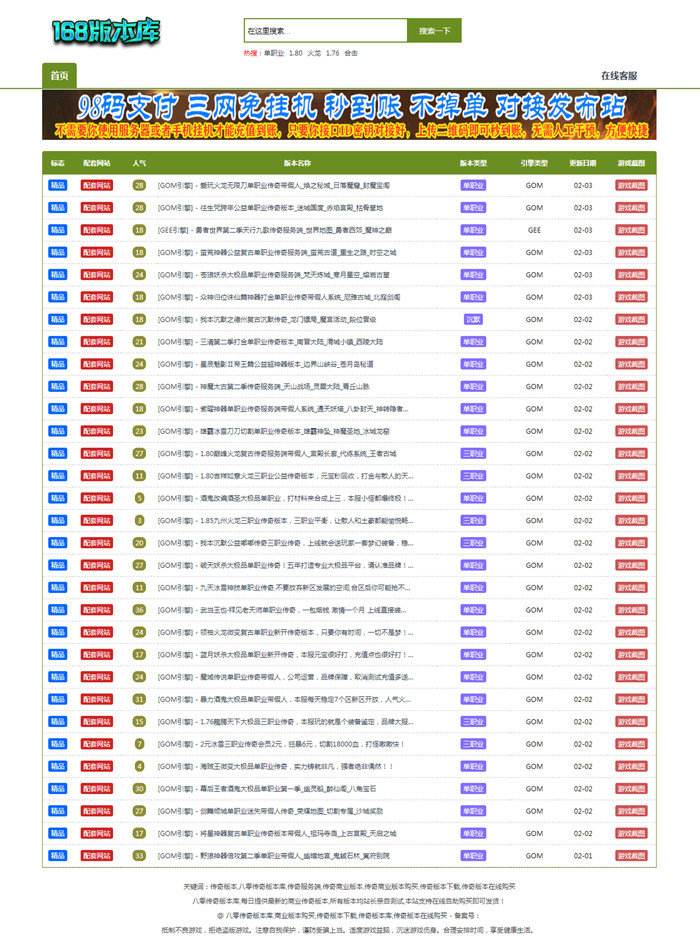This screenshot has height=943, width=700.
Task: Click popularity badge 33
Action: coord(139,856)
